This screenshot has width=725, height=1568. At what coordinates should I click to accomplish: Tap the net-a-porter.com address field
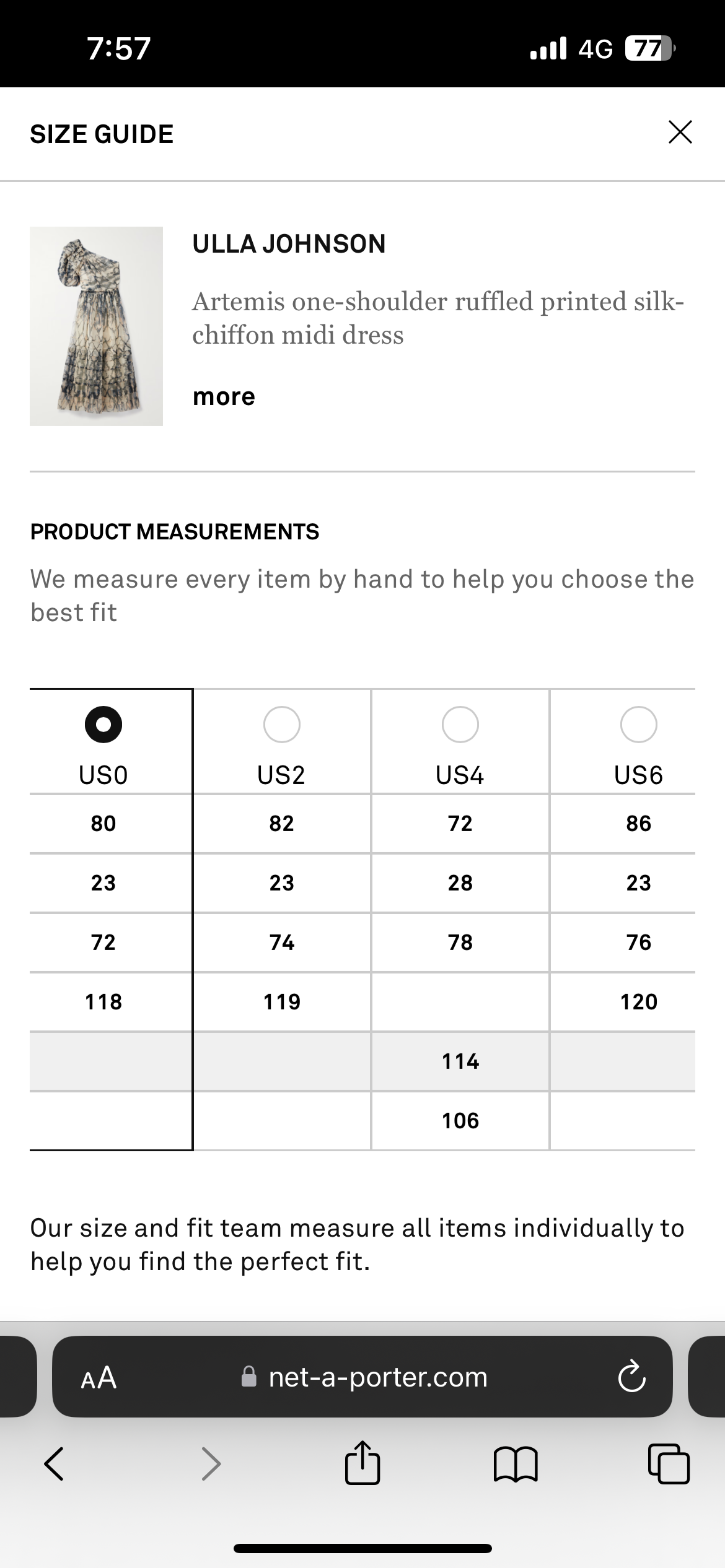378,1377
